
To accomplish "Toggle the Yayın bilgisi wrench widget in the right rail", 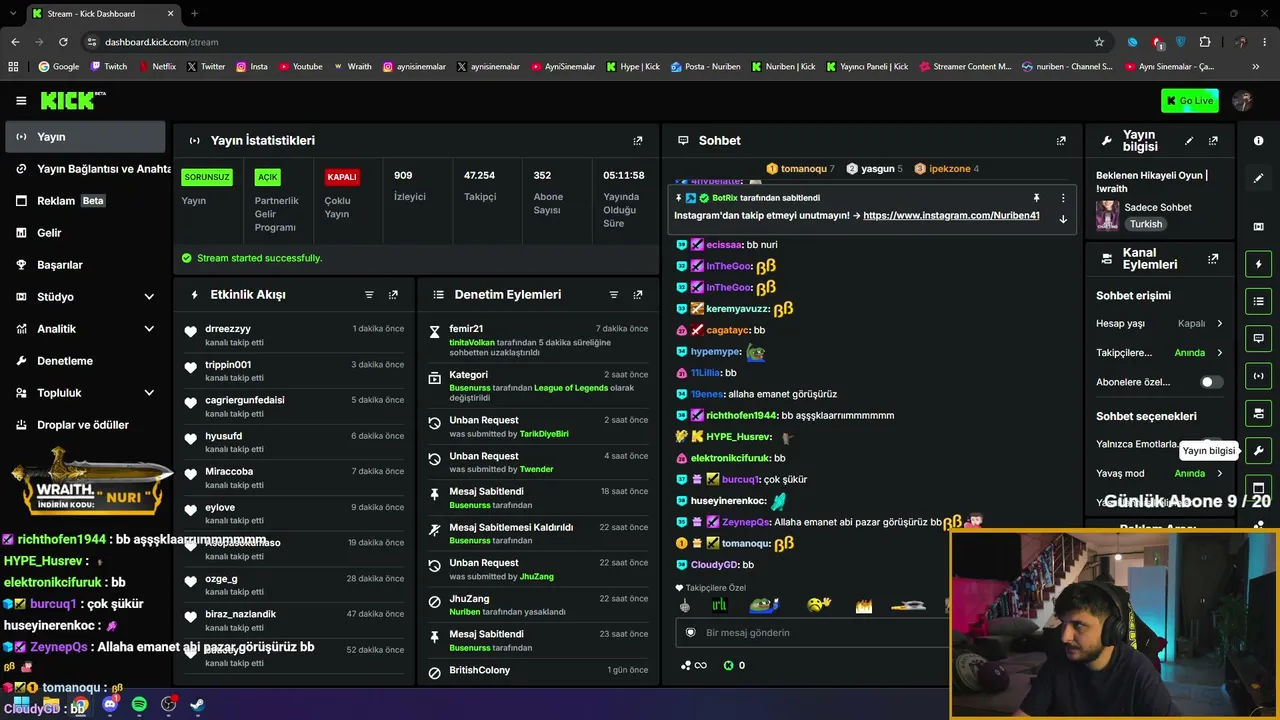I will 1259,450.
